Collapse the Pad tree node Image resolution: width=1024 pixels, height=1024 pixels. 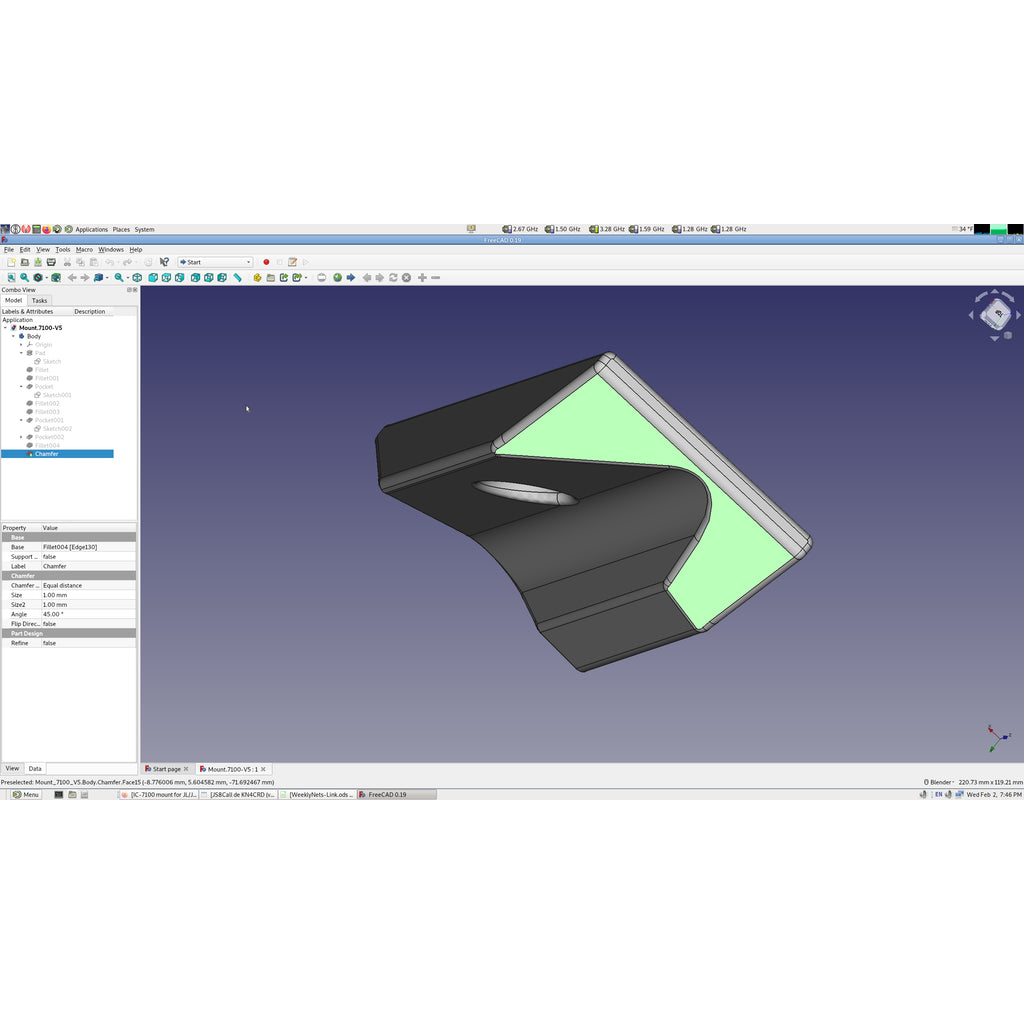pos(21,353)
